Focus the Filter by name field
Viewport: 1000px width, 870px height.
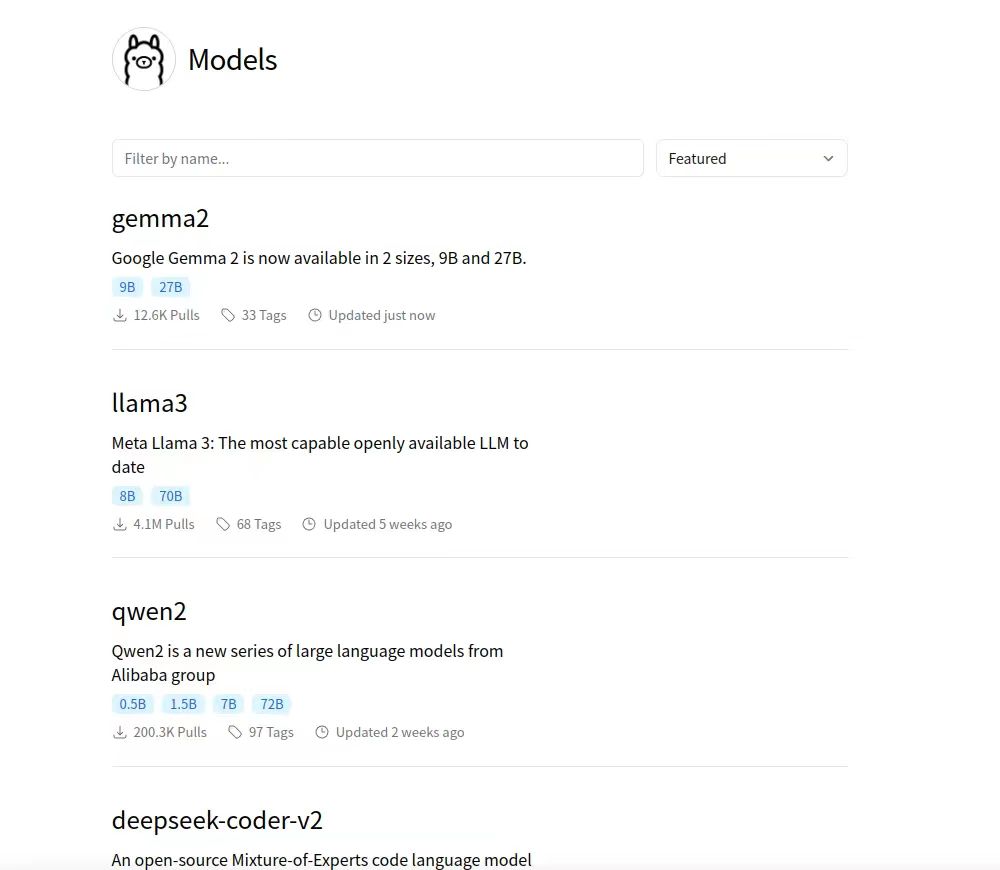point(378,158)
